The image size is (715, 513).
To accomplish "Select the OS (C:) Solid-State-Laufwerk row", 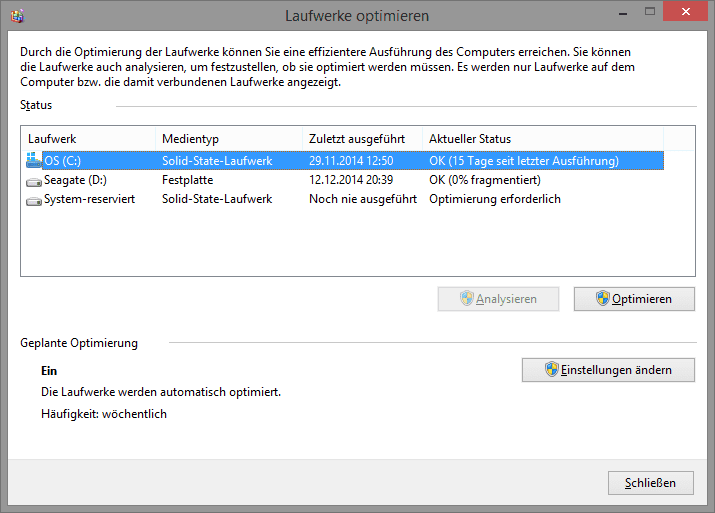I will [344, 161].
